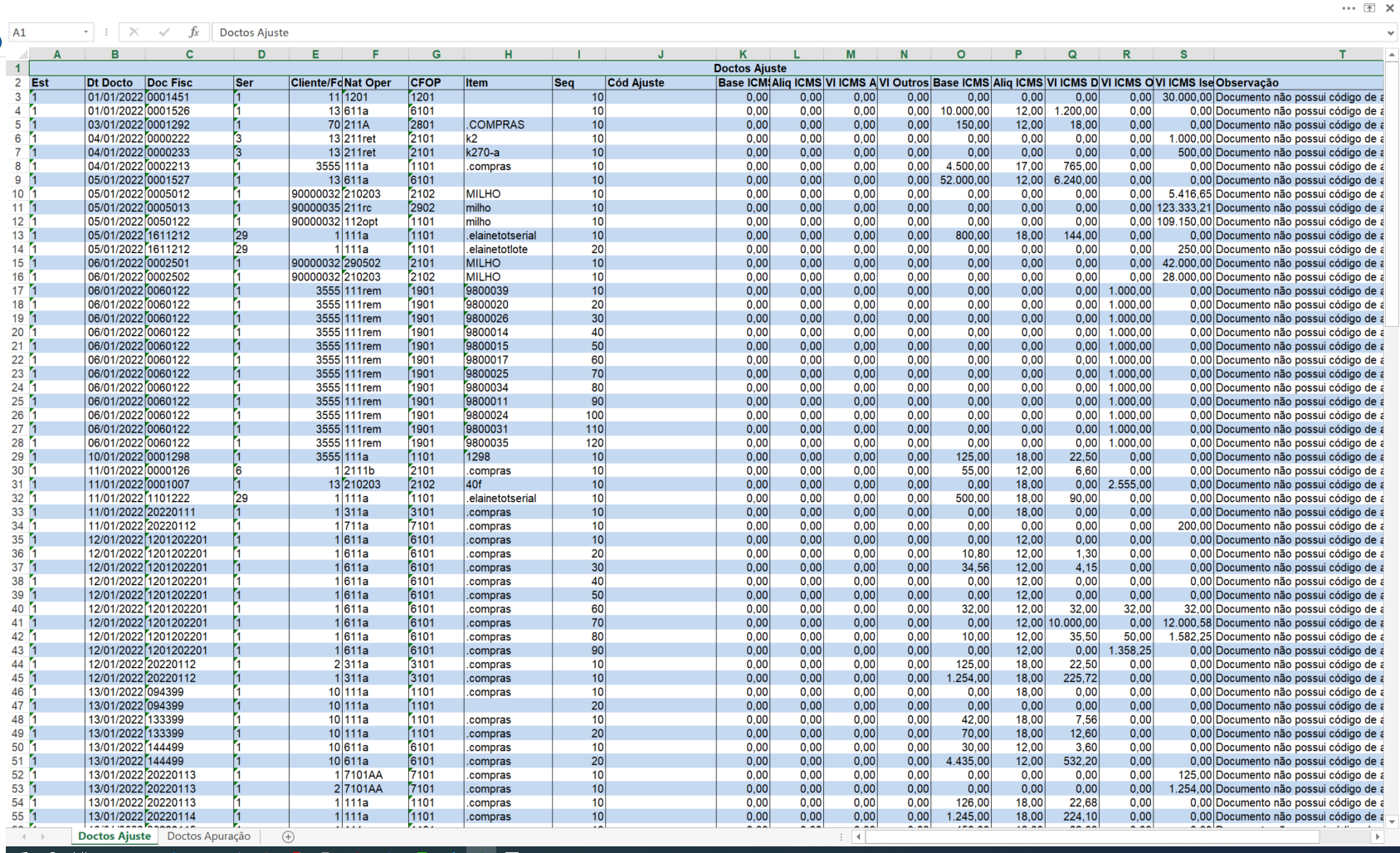Viewport: 1400px width, 853px height.
Task: Click the CFOP header cell
Action: pos(436,83)
